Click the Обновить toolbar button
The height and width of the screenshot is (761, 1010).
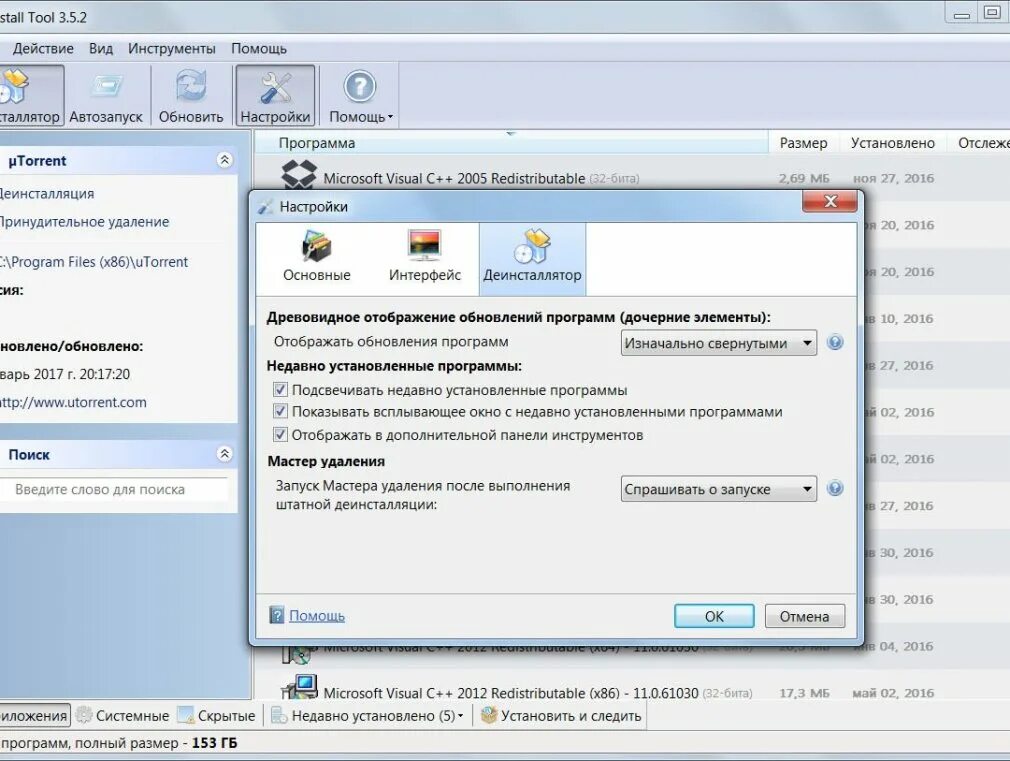pyautogui.click(x=191, y=95)
